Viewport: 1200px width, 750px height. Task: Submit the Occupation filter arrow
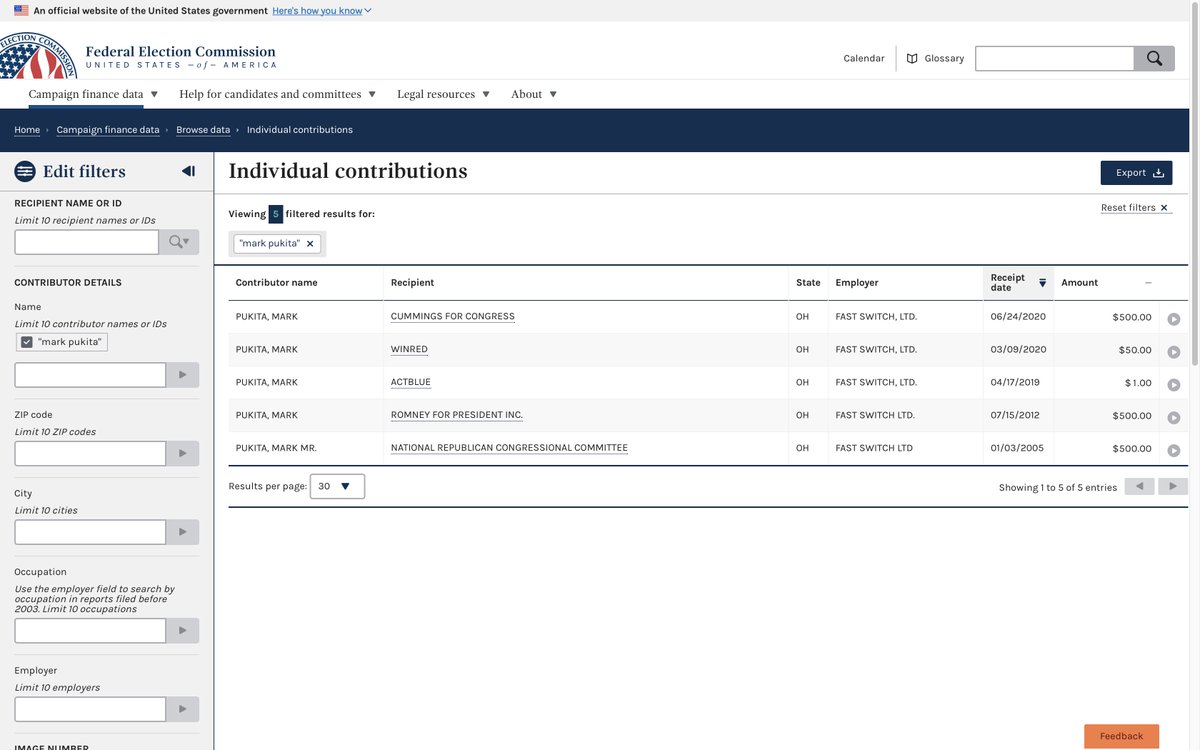point(182,631)
